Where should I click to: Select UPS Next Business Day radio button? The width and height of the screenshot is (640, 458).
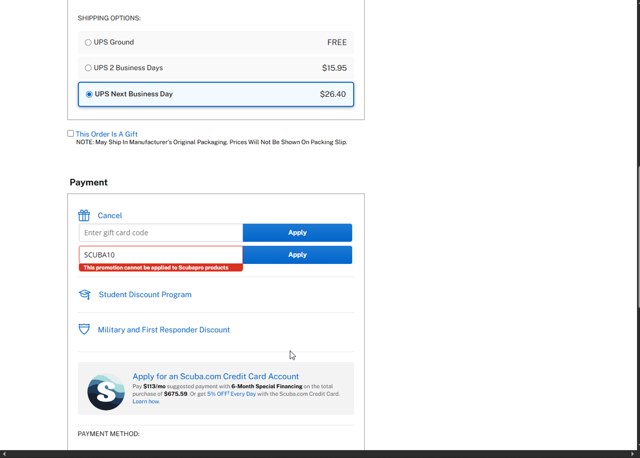click(89, 94)
